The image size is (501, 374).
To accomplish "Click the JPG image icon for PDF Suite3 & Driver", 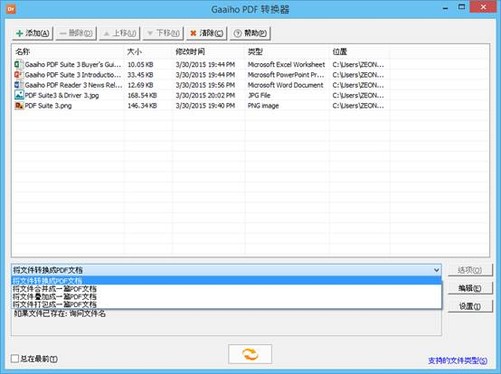I will [19, 95].
